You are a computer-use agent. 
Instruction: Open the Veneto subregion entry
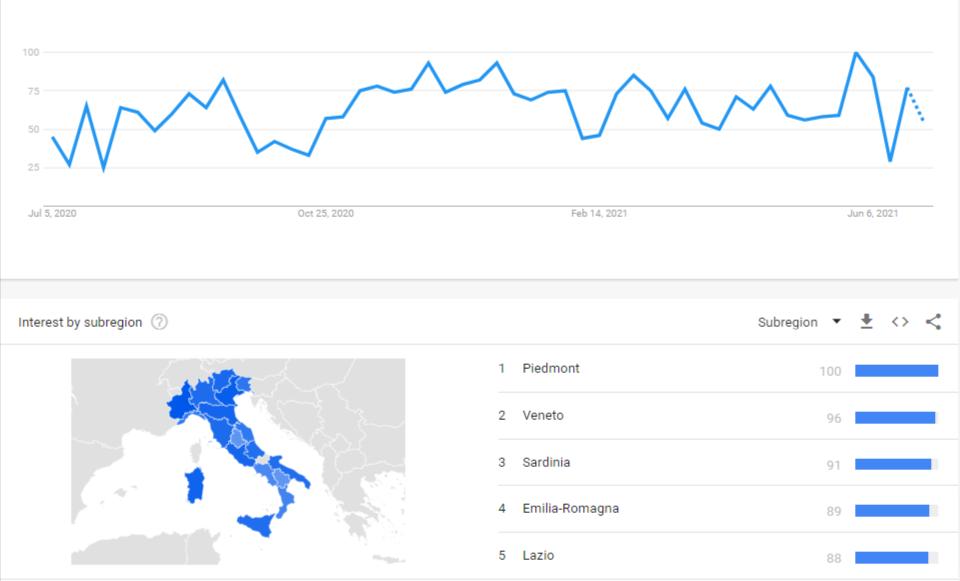click(x=542, y=415)
